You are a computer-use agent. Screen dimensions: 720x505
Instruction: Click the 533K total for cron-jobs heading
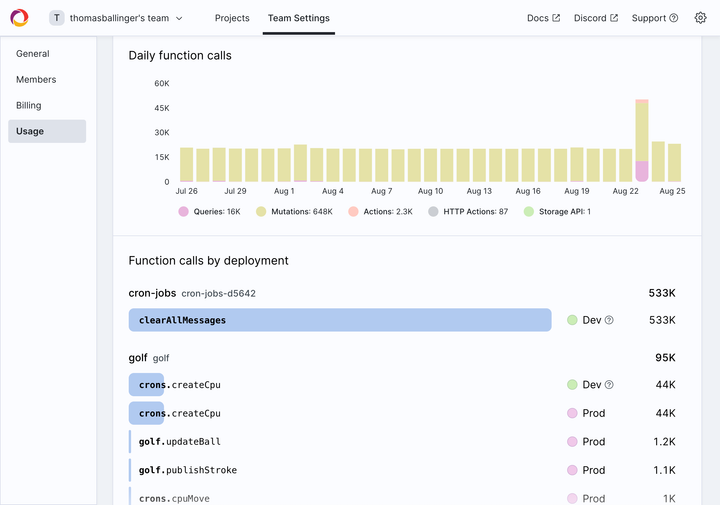pyautogui.click(x=662, y=293)
